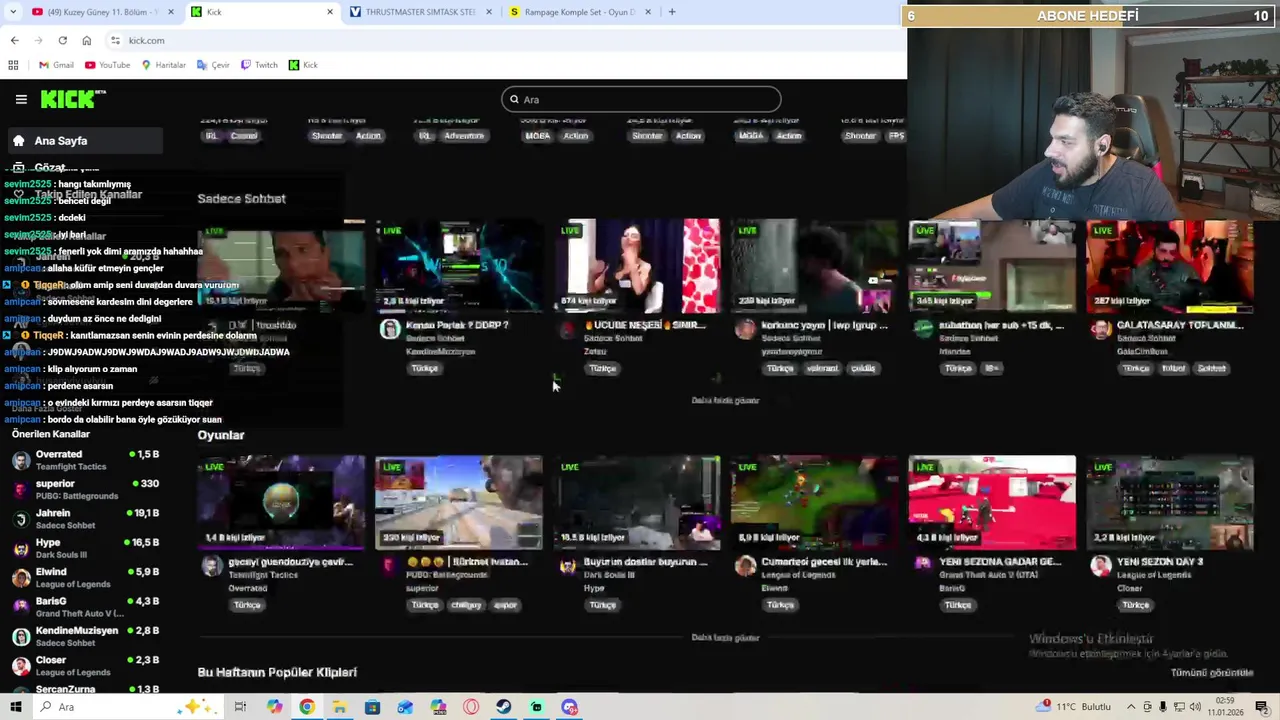This screenshot has height=720, width=1280.
Task: Open the PUBG Battlegrounds stream thumbnail
Action: [x=459, y=503]
